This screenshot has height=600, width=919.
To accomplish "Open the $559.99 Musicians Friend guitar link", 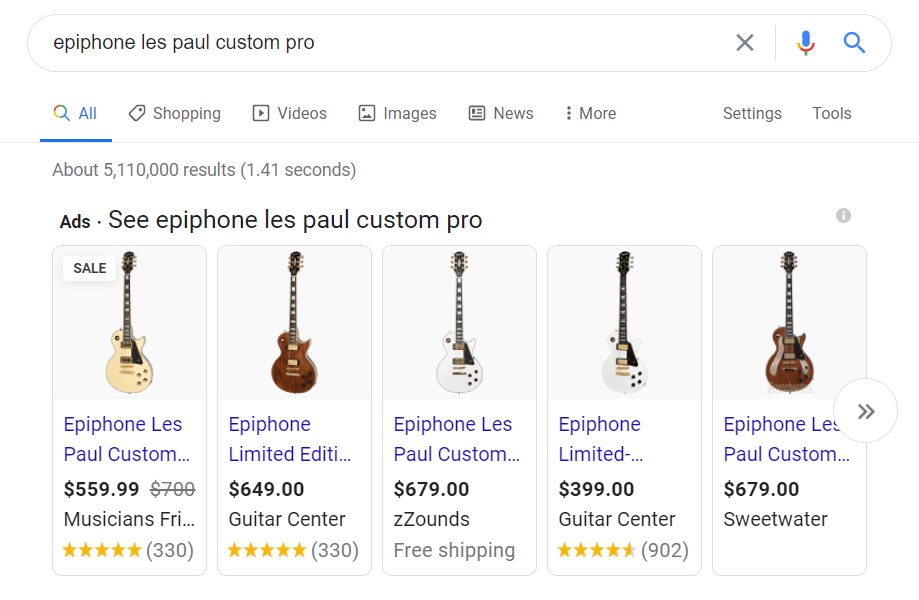I will click(127, 439).
